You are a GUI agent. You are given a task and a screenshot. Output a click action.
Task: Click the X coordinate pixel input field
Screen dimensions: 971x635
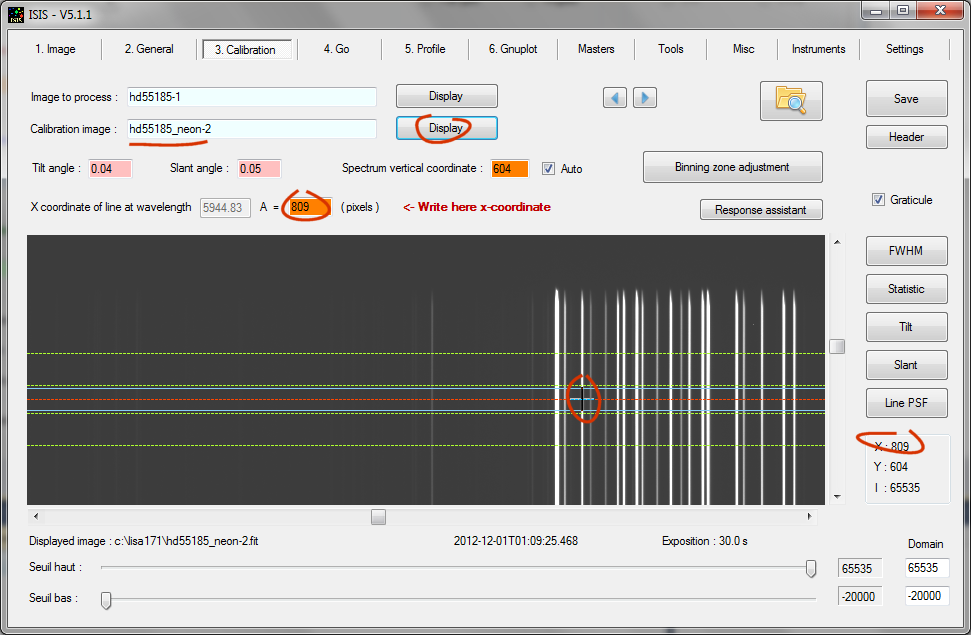(x=309, y=207)
